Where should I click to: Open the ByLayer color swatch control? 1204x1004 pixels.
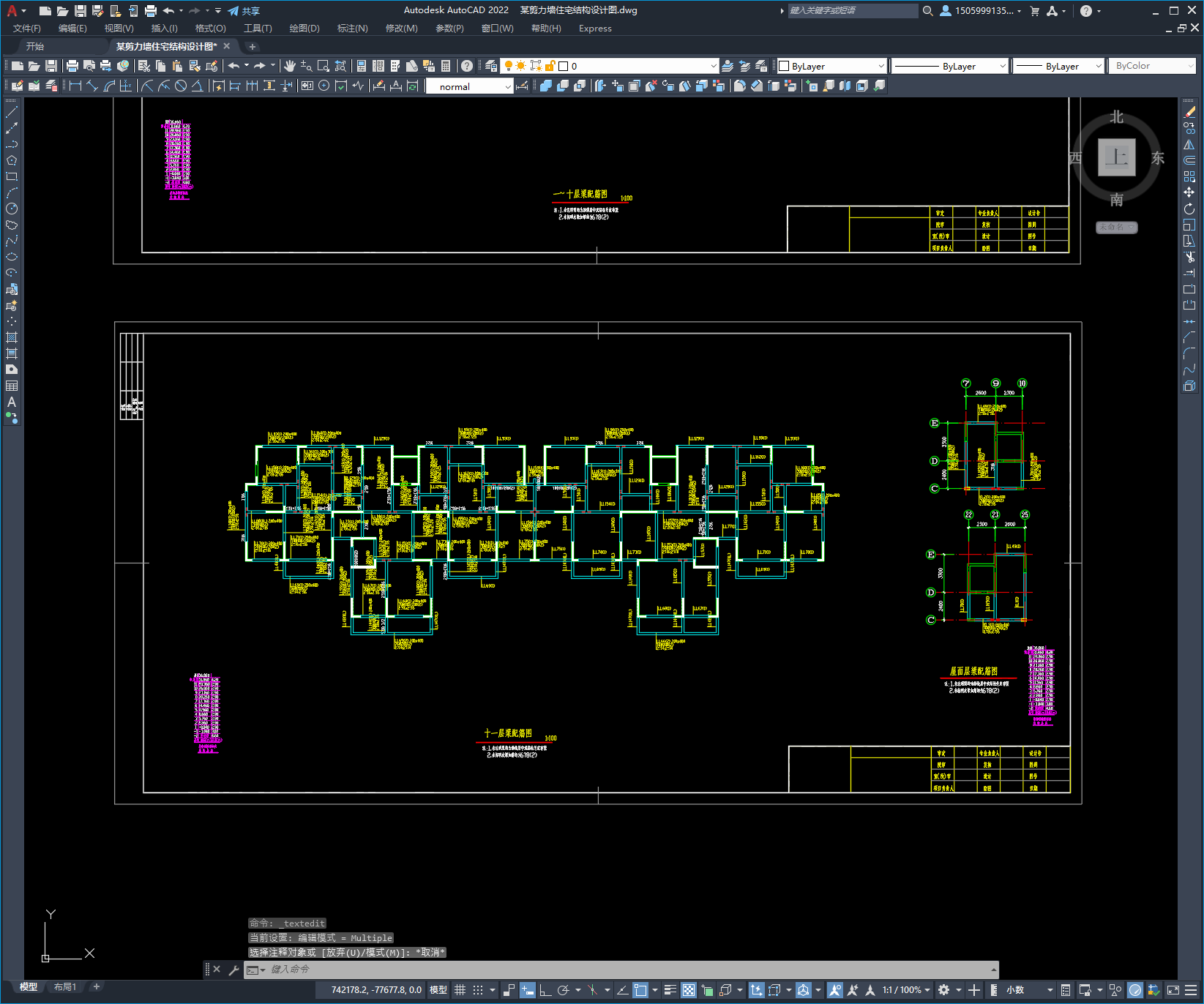[831, 66]
